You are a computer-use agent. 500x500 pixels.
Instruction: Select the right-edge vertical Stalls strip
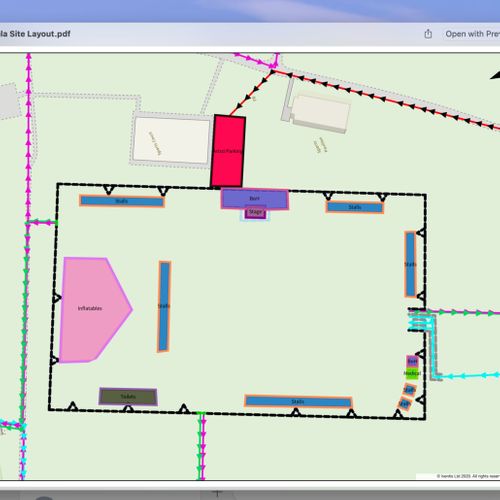[410, 264]
